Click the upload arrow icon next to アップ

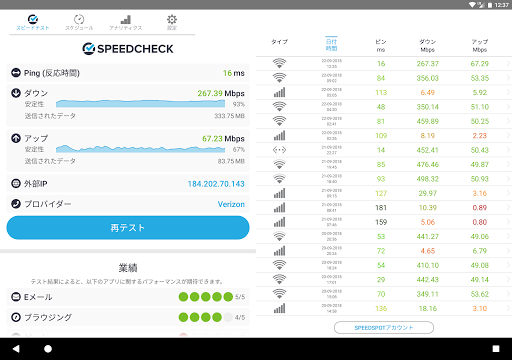pyautogui.click(x=16, y=138)
